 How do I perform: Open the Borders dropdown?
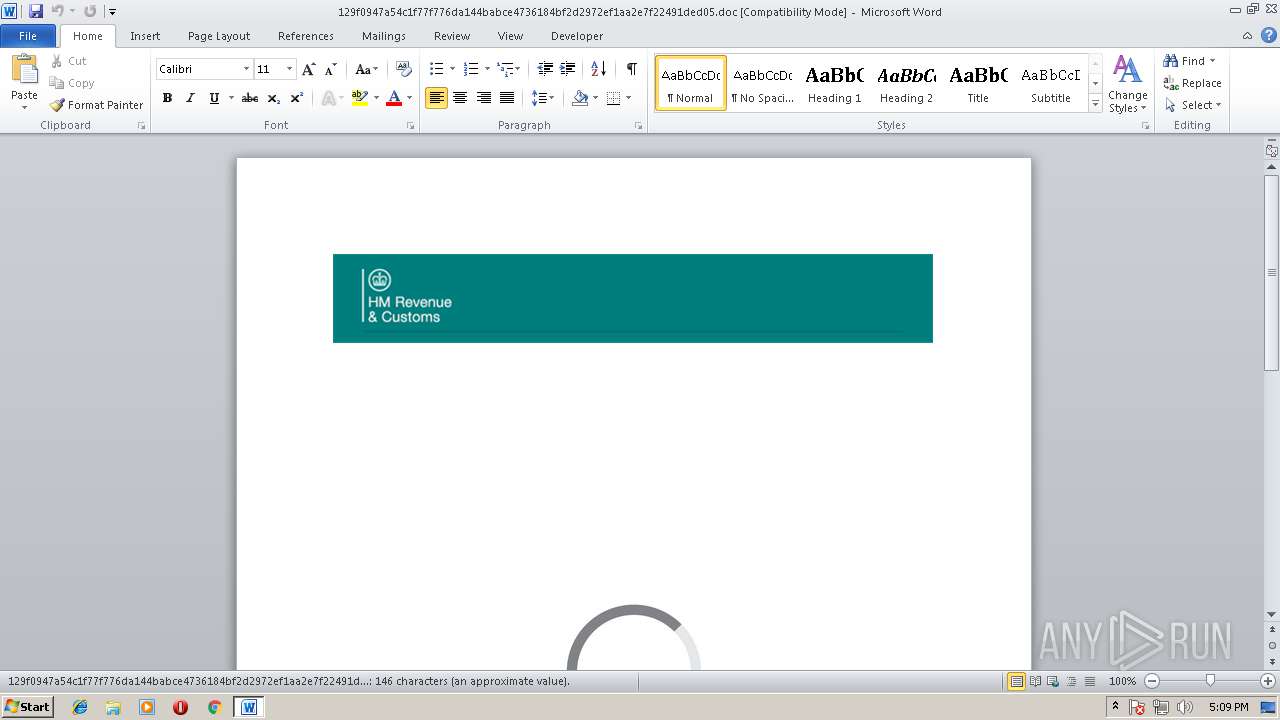[628, 98]
